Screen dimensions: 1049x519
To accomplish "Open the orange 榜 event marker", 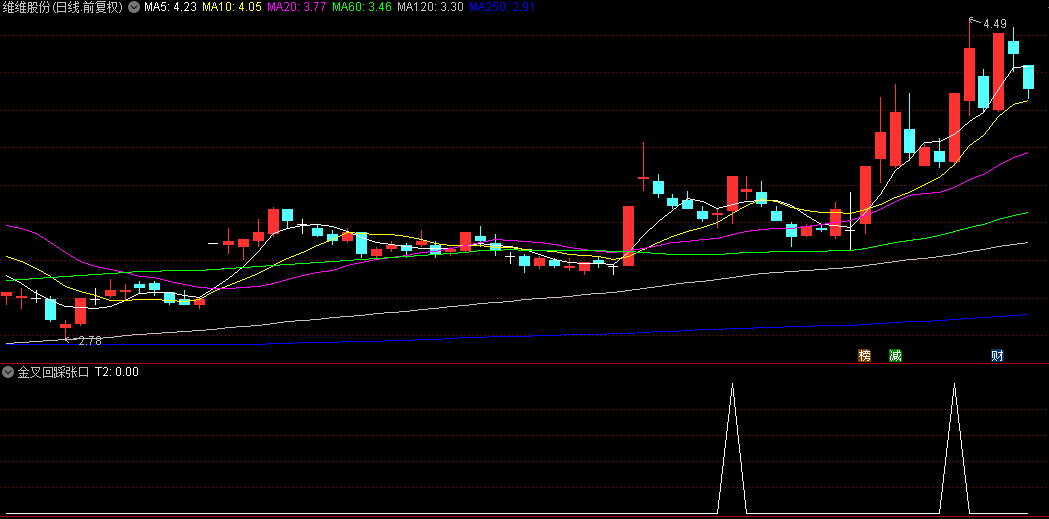I will pos(865,356).
